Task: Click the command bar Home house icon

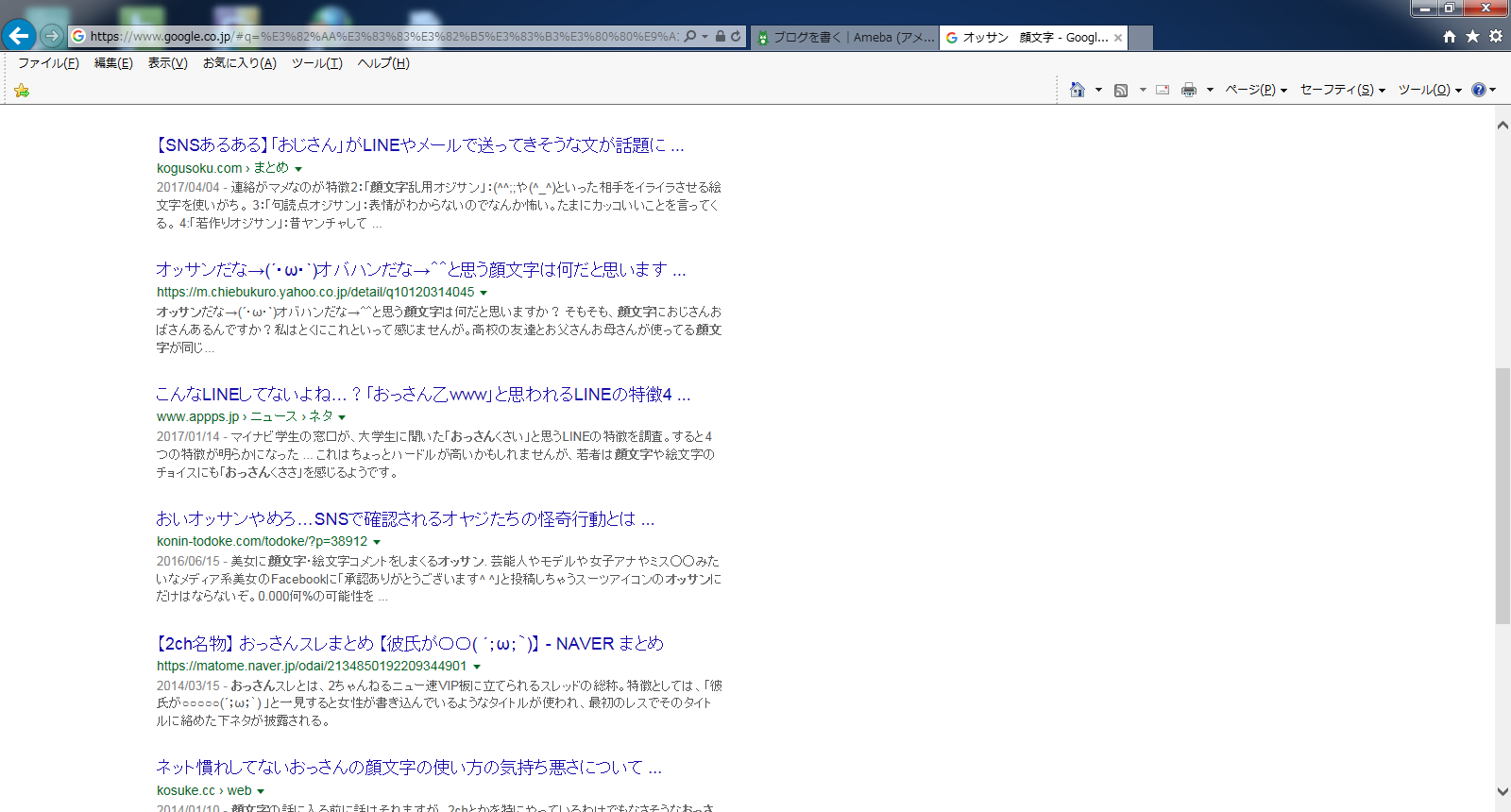Action: point(1078,90)
